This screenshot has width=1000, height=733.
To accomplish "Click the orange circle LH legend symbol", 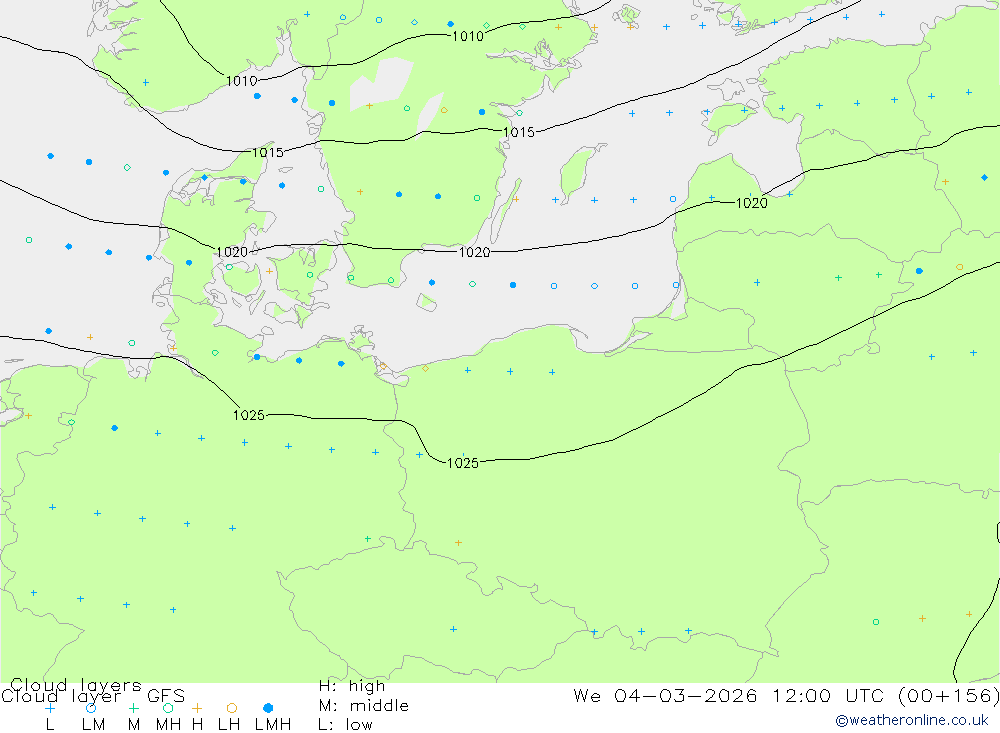I will (232, 708).
